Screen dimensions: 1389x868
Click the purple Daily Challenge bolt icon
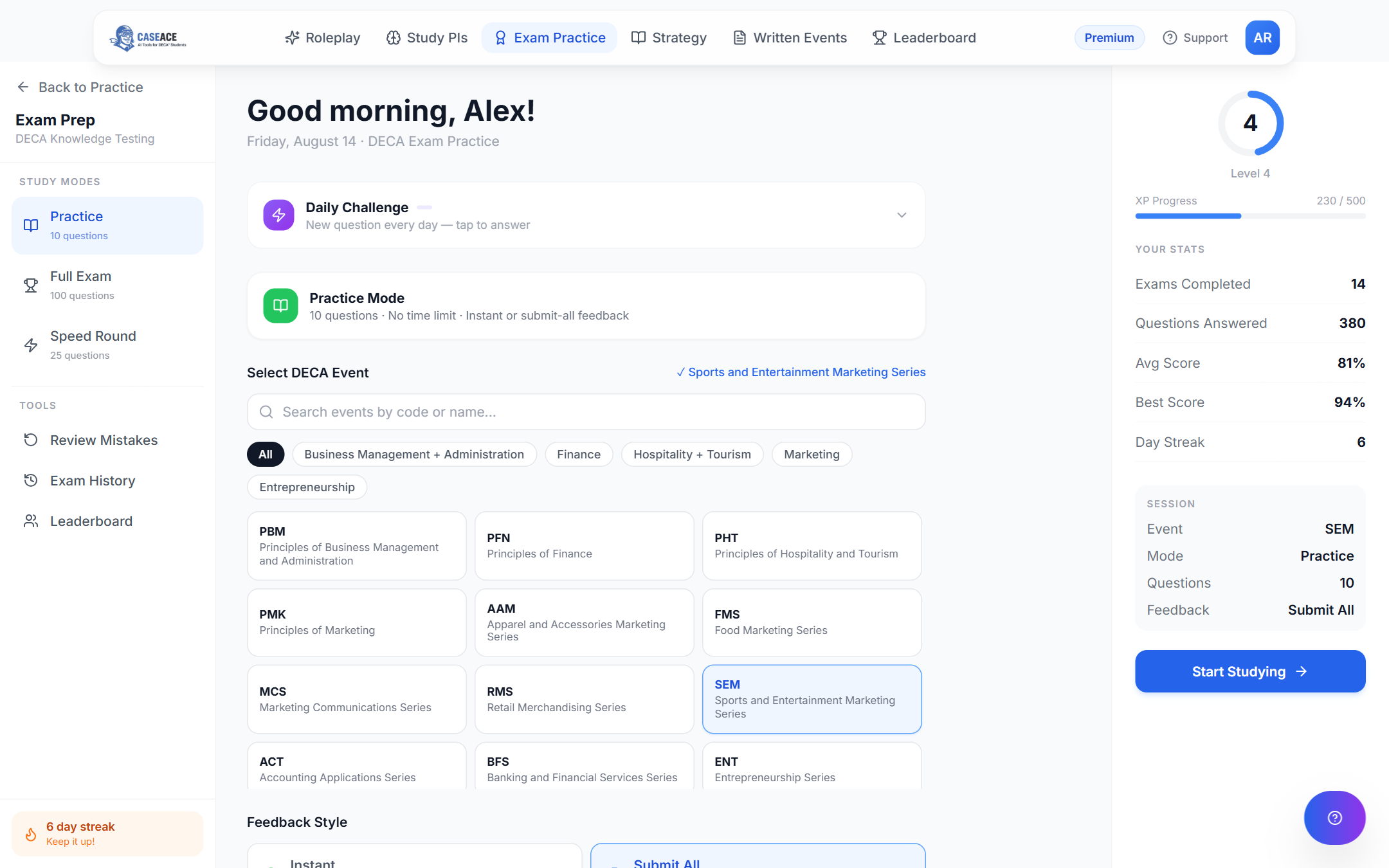point(278,215)
